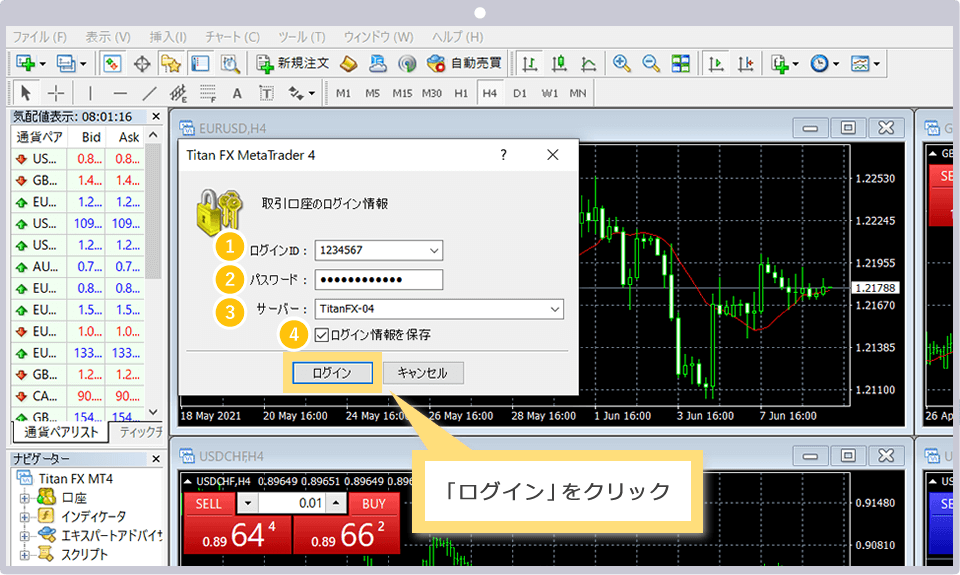Open the MetaEditor yellow book icon

click(x=348, y=63)
